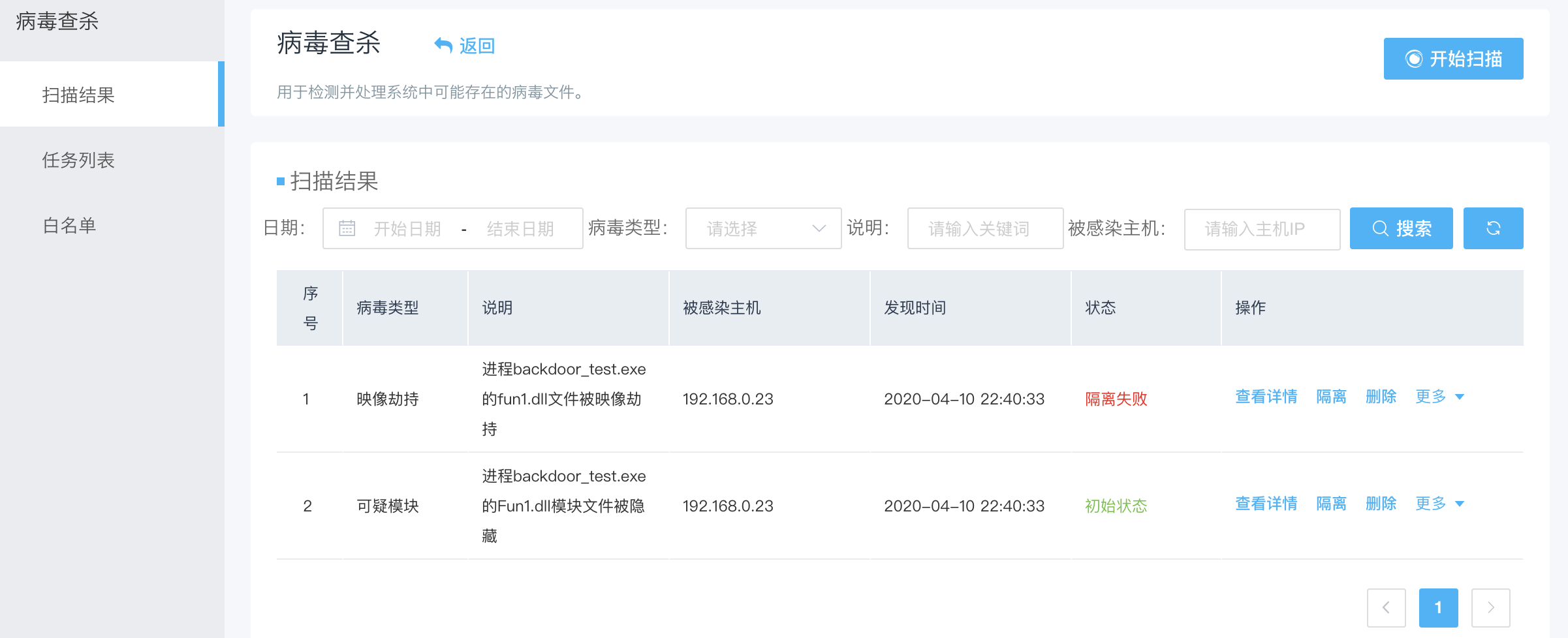
Task: Open the 病毒类型 selection dropdown
Action: pyautogui.click(x=762, y=228)
